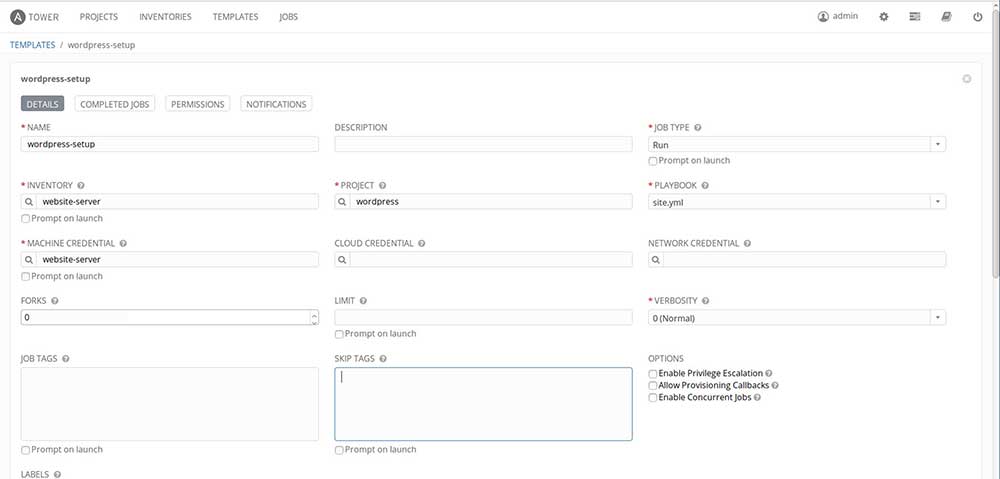Click the Ansible Tower logo icon

click(x=18, y=16)
